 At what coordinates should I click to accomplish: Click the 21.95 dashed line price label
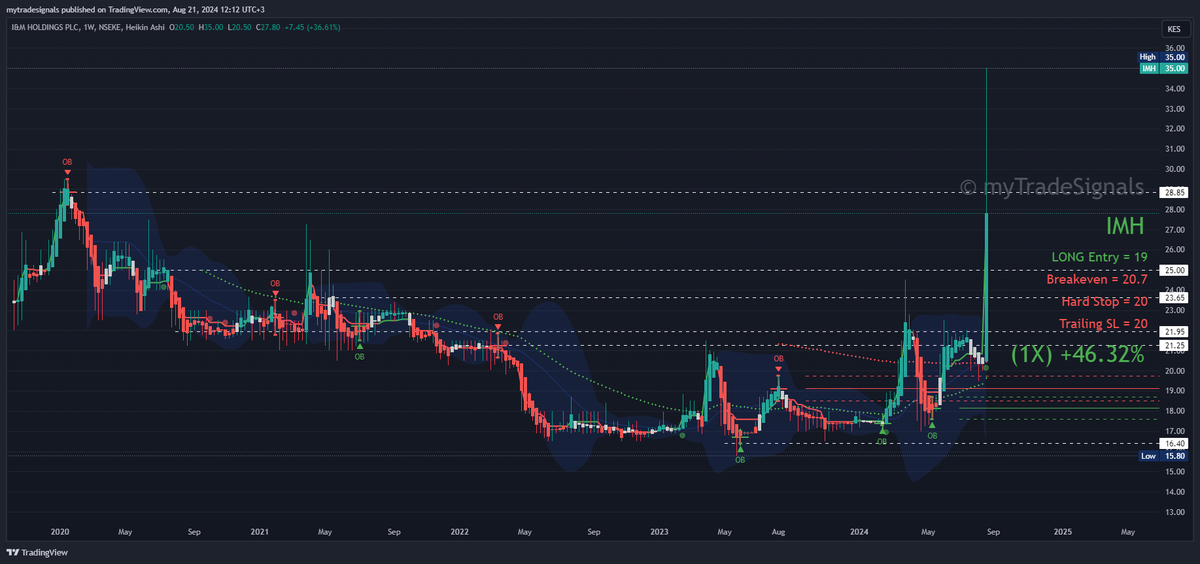[x=1173, y=331]
